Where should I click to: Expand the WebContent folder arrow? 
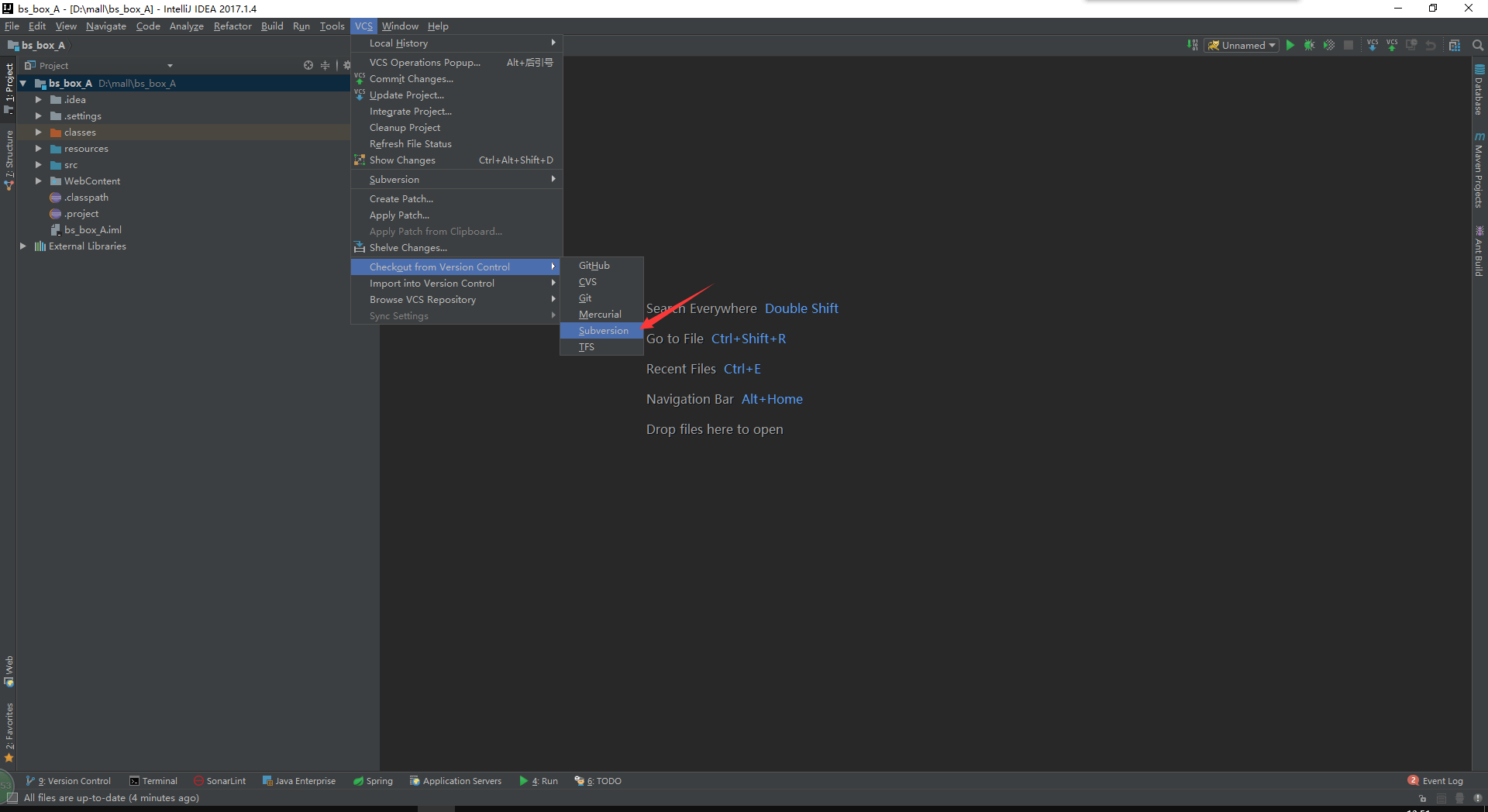point(38,181)
